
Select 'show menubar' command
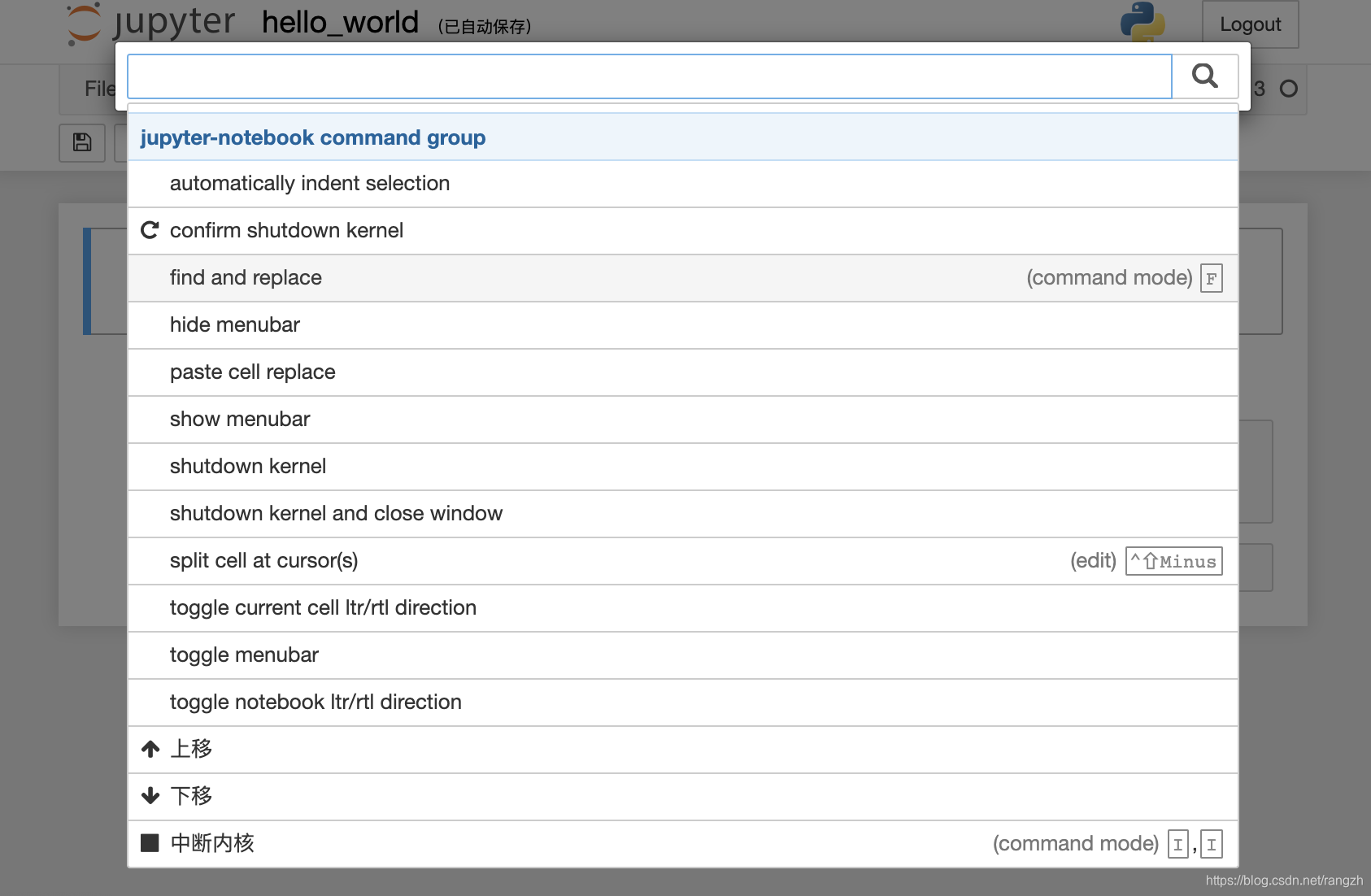click(683, 420)
